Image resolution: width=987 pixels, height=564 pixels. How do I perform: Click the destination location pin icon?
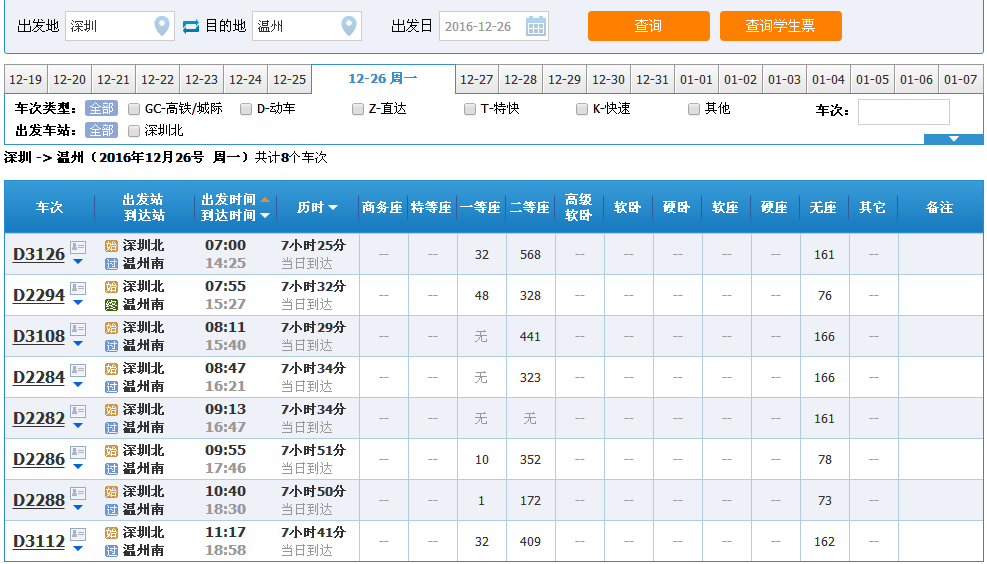[x=349, y=26]
